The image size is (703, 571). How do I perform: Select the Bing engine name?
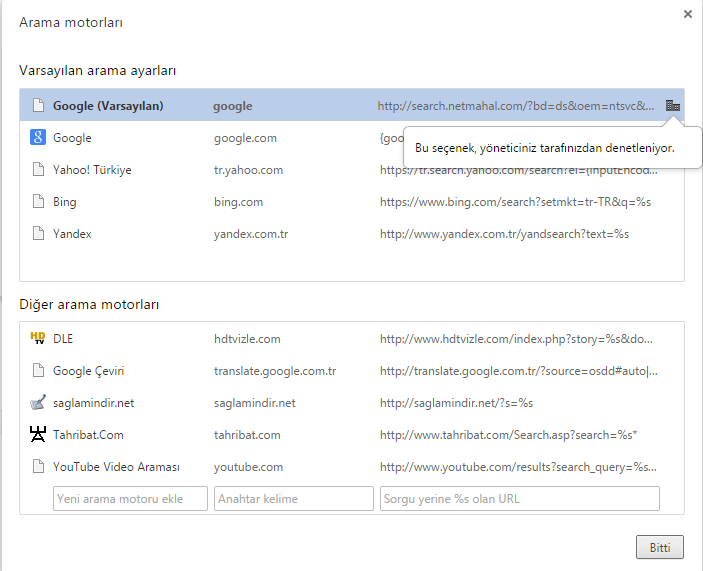[65, 202]
